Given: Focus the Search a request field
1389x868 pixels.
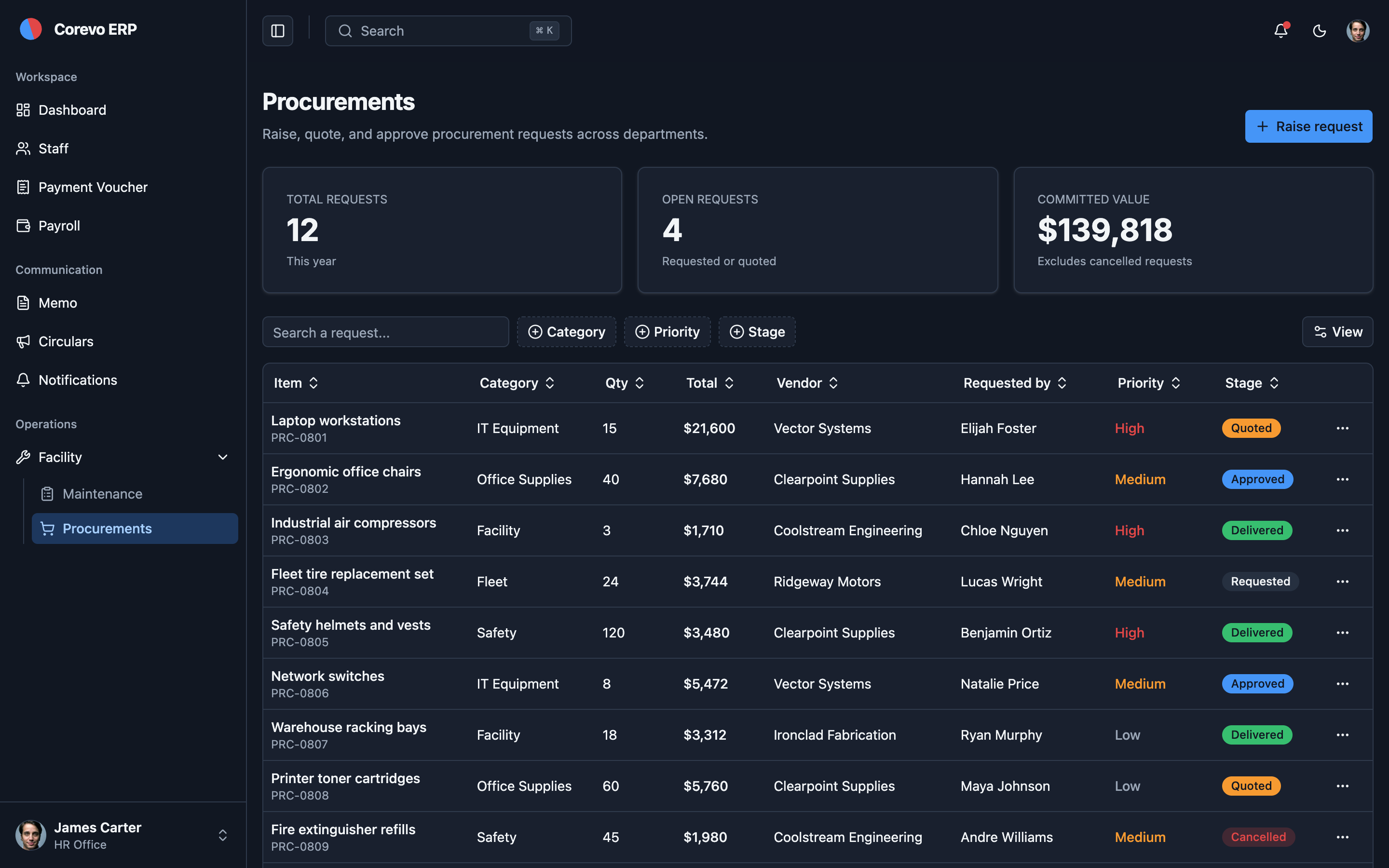Looking at the screenshot, I should 386,332.
